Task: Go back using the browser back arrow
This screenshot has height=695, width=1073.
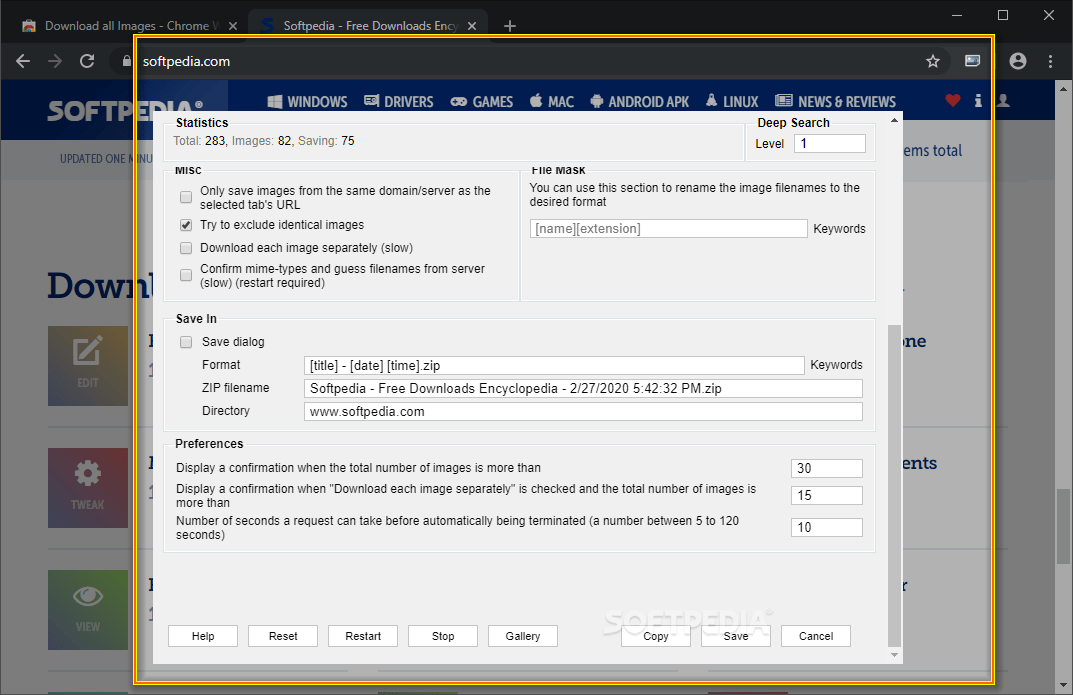Action: pyautogui.click(x=23, y=61)
